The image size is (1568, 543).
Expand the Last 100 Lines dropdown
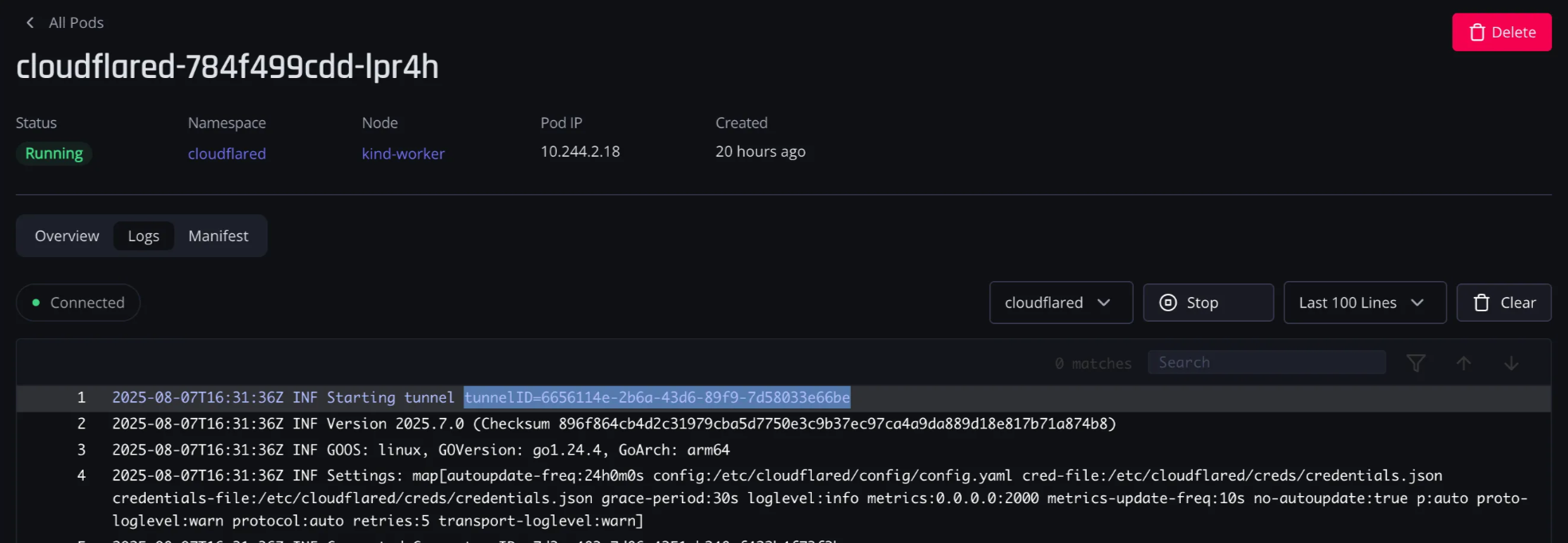point(1365,303)
